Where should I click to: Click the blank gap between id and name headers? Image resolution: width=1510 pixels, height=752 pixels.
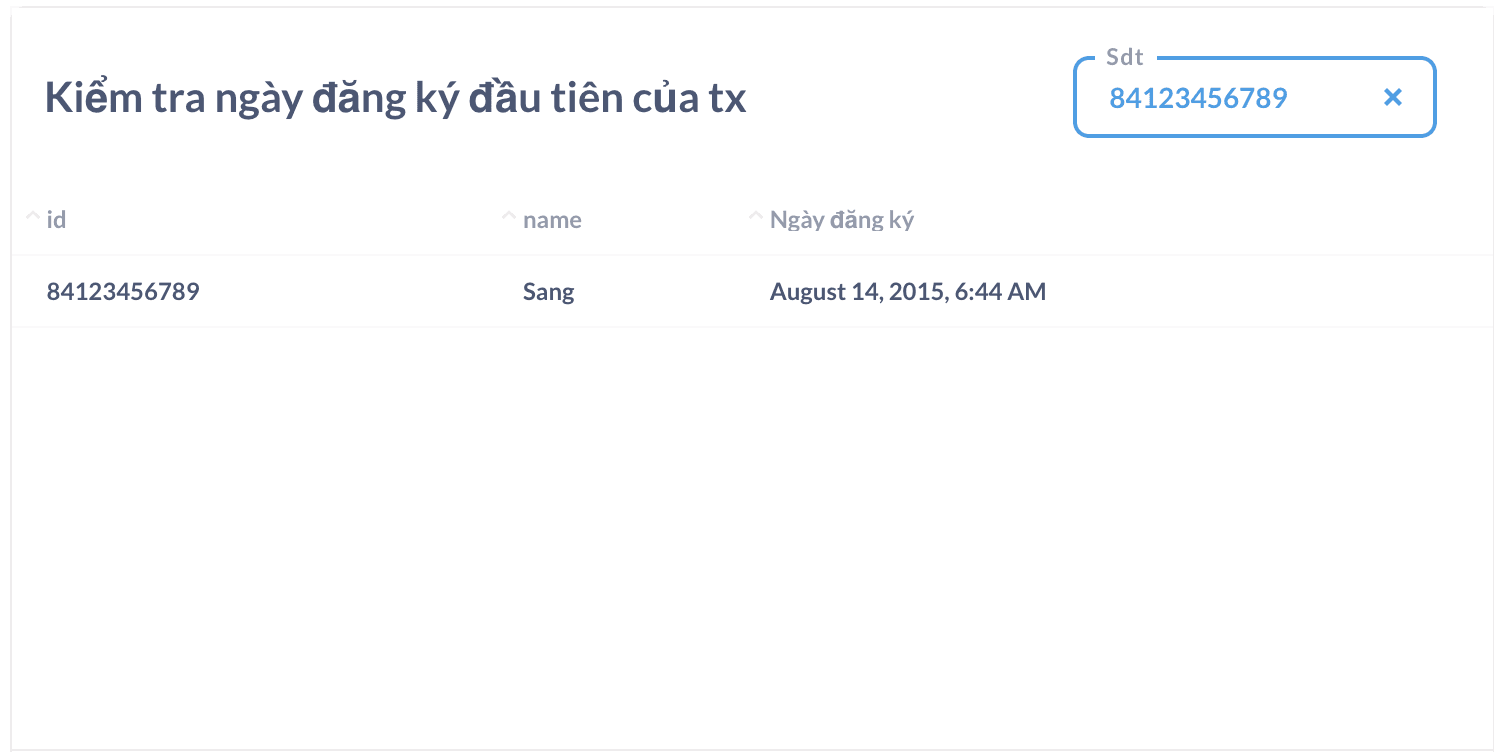tap(300, 220)
